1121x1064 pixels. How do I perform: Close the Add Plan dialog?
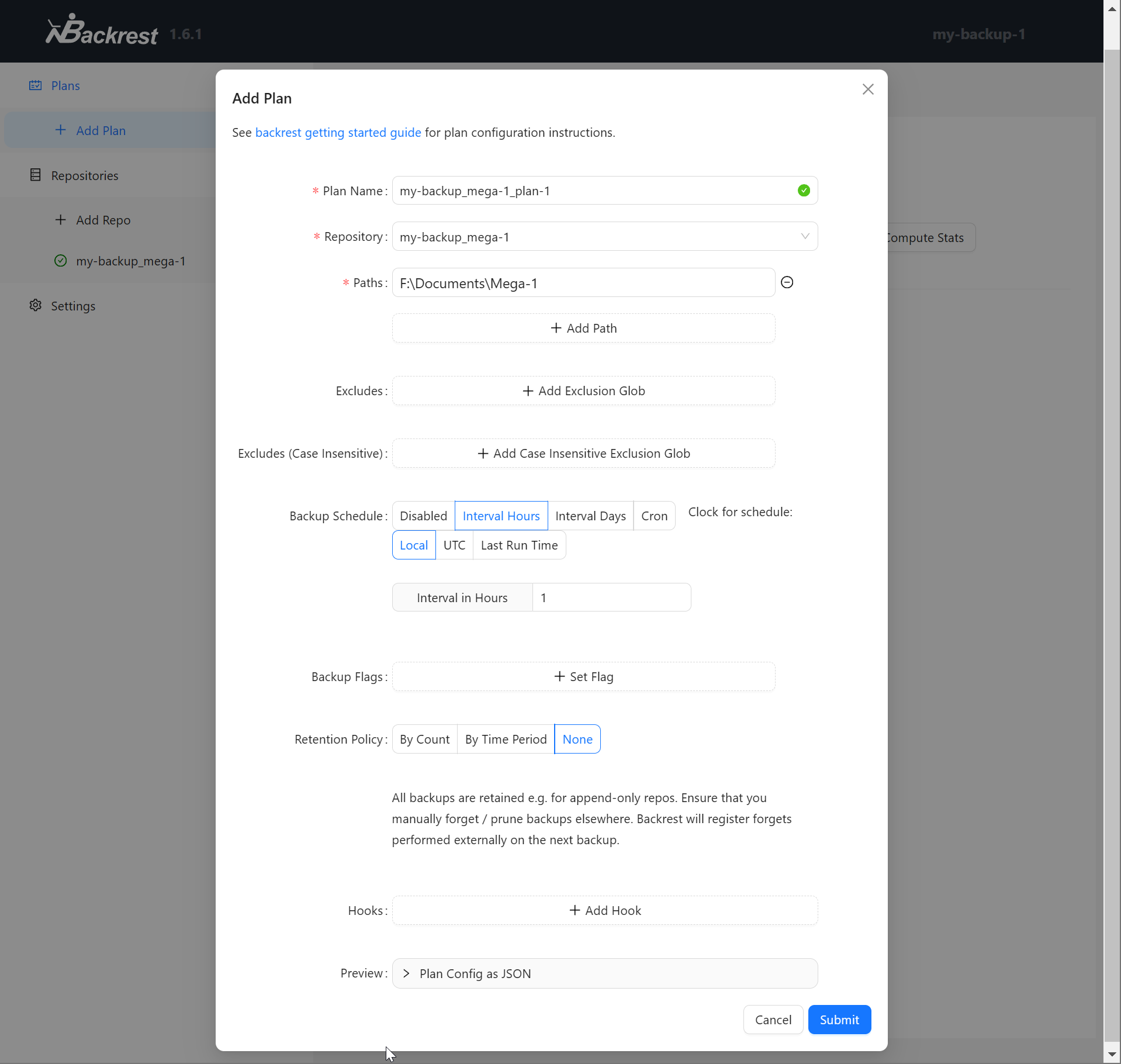click(x=867, y=89)
